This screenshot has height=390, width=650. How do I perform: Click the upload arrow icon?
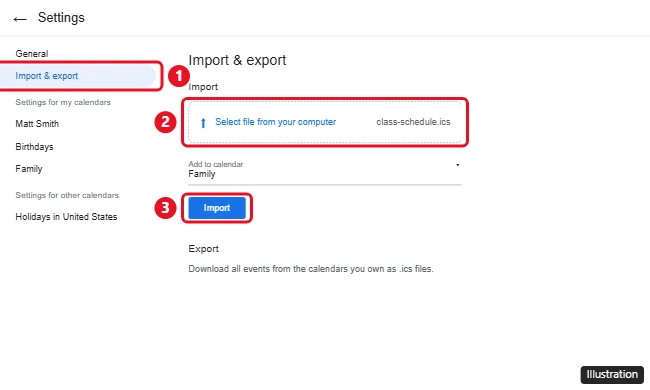[x=203, y=123]
